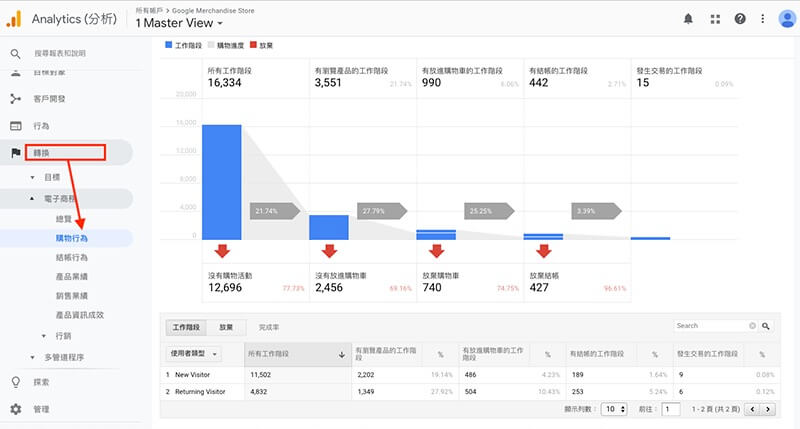Click the 所有工作階段 blue funnel bar
800x429 pixels.
coord(221,182)
